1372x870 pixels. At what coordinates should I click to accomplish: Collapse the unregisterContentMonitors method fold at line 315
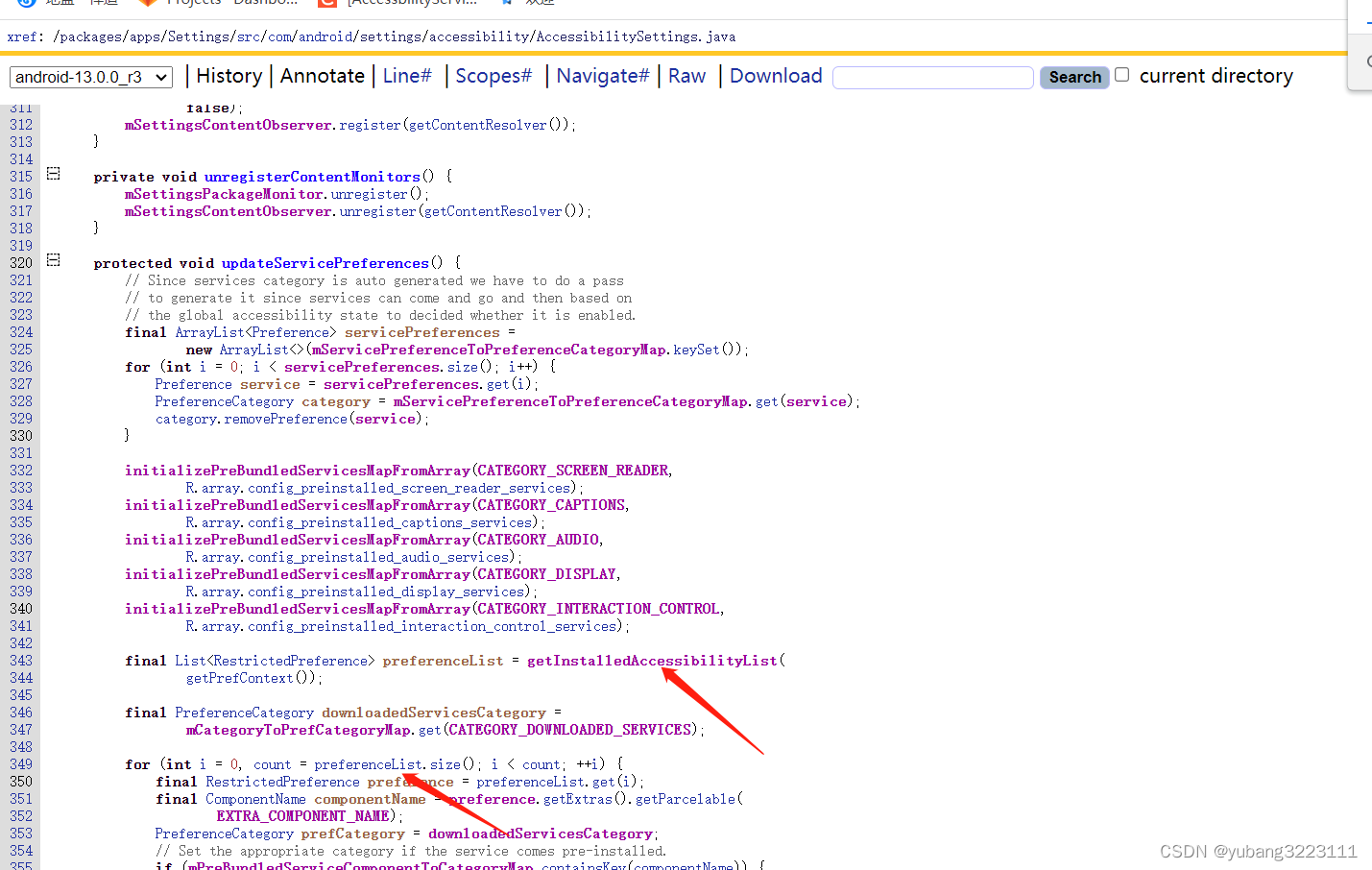tap(53, 173)
